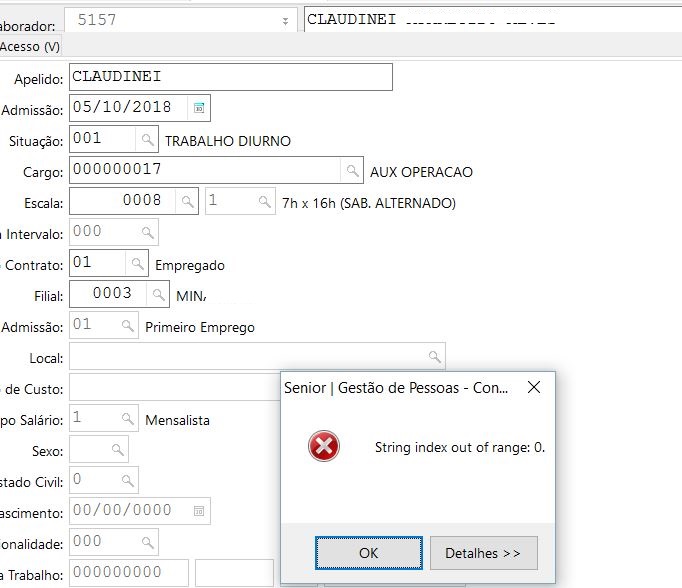Screen dimensions: 682x588
Task: Click the Apelido field with CLAUDINEI
Action: 230,77
